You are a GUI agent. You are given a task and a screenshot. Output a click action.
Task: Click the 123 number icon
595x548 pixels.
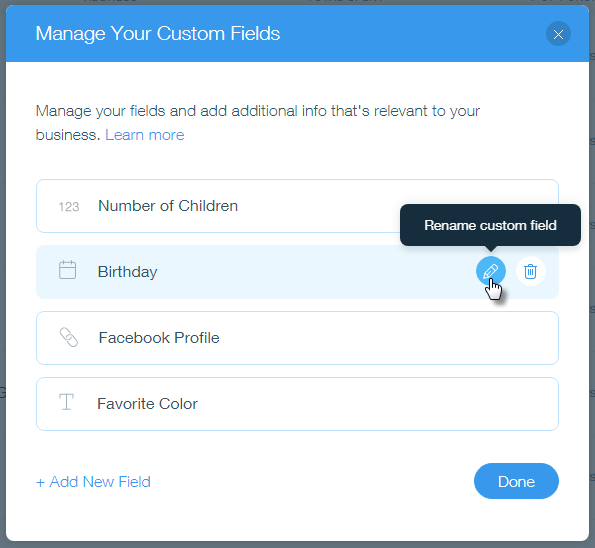69,206
